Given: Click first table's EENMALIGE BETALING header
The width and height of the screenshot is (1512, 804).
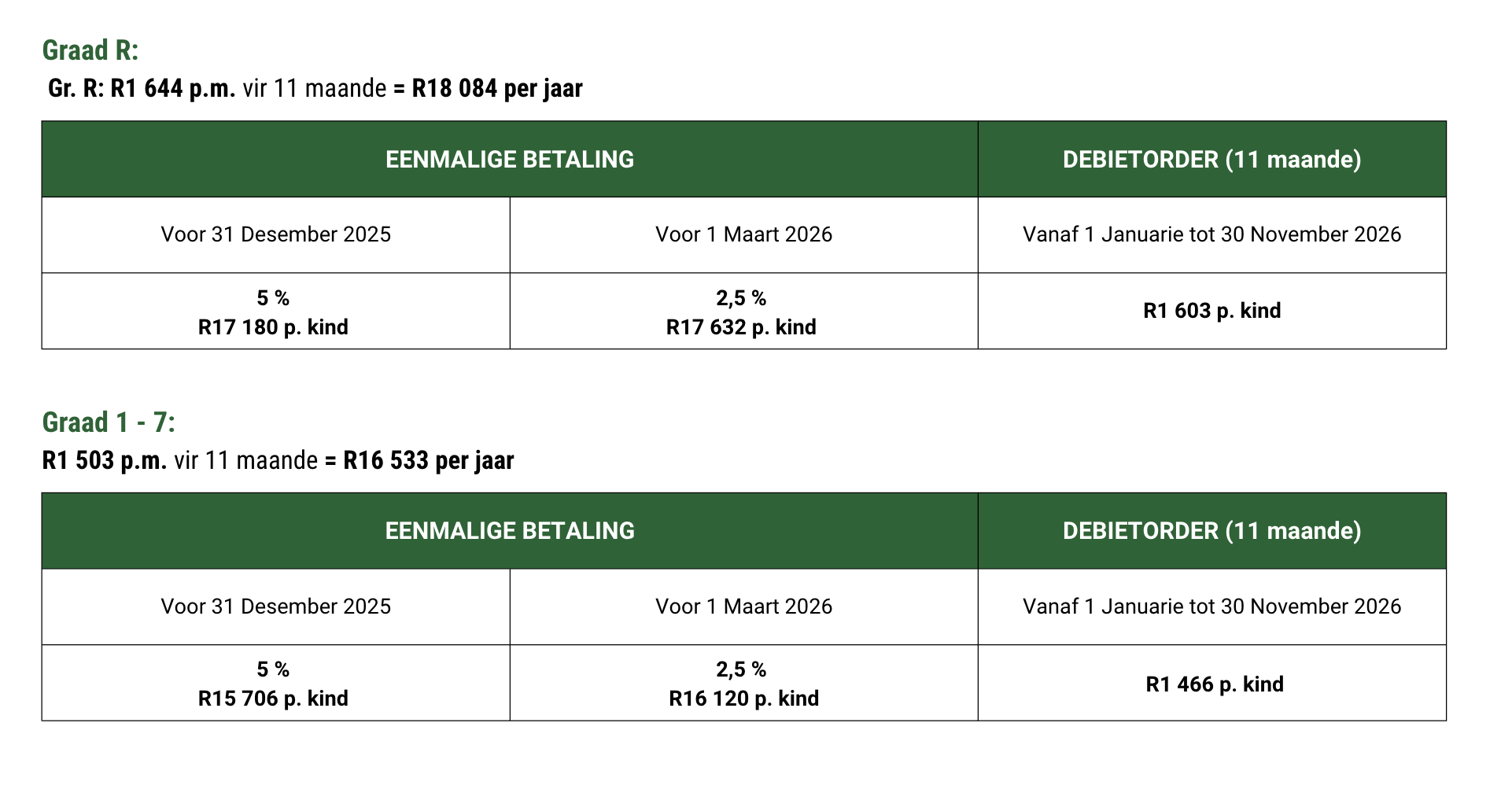Looking at the screenshot, I should click(x=510, y=159).
